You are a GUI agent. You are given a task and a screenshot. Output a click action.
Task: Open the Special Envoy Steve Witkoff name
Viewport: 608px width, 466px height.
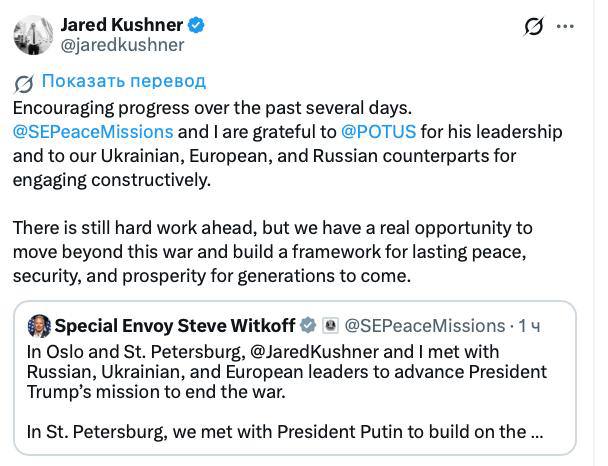click(175, 325)
